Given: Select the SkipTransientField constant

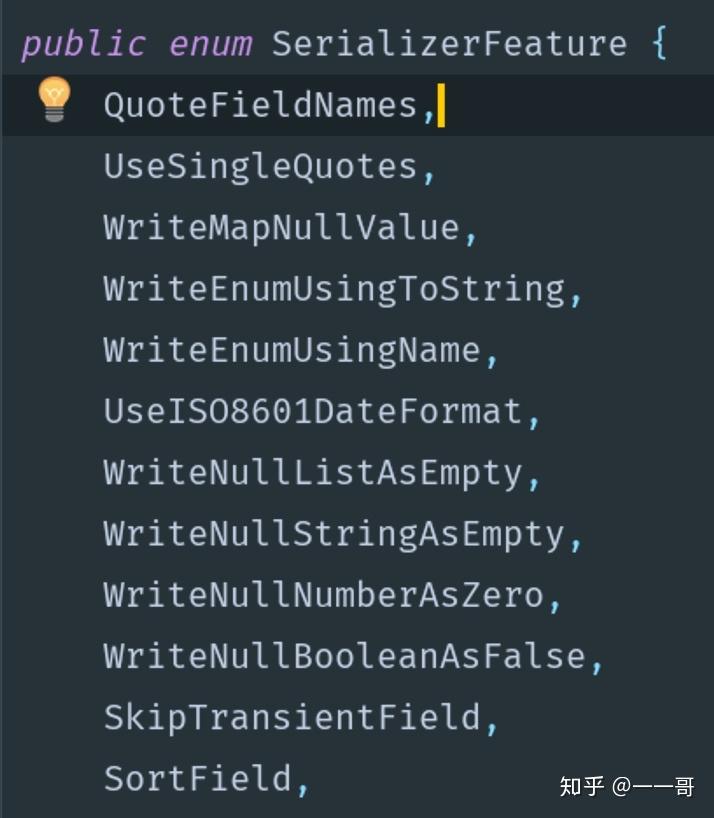Looking at the screenshot, I should point(292,717).
